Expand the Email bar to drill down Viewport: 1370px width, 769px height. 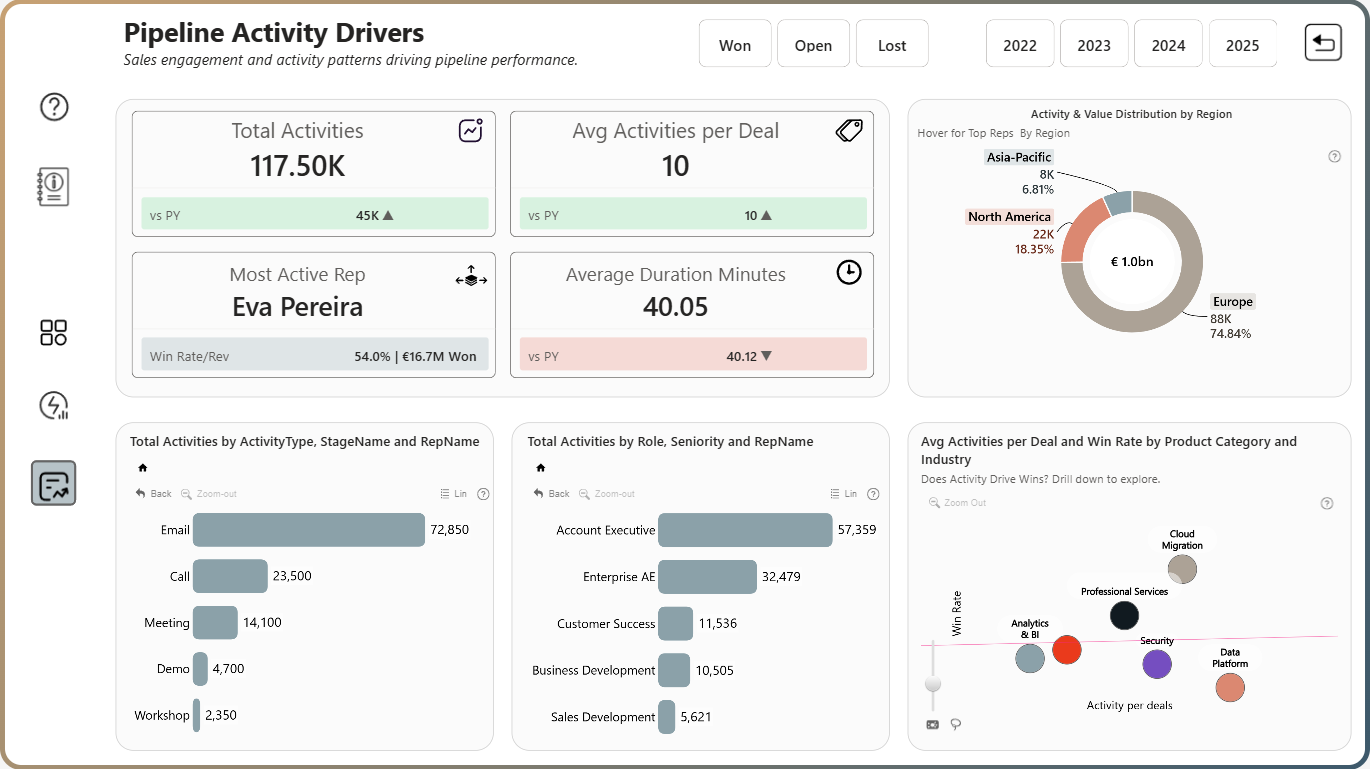pyautogui.click(x=309, y=530)
